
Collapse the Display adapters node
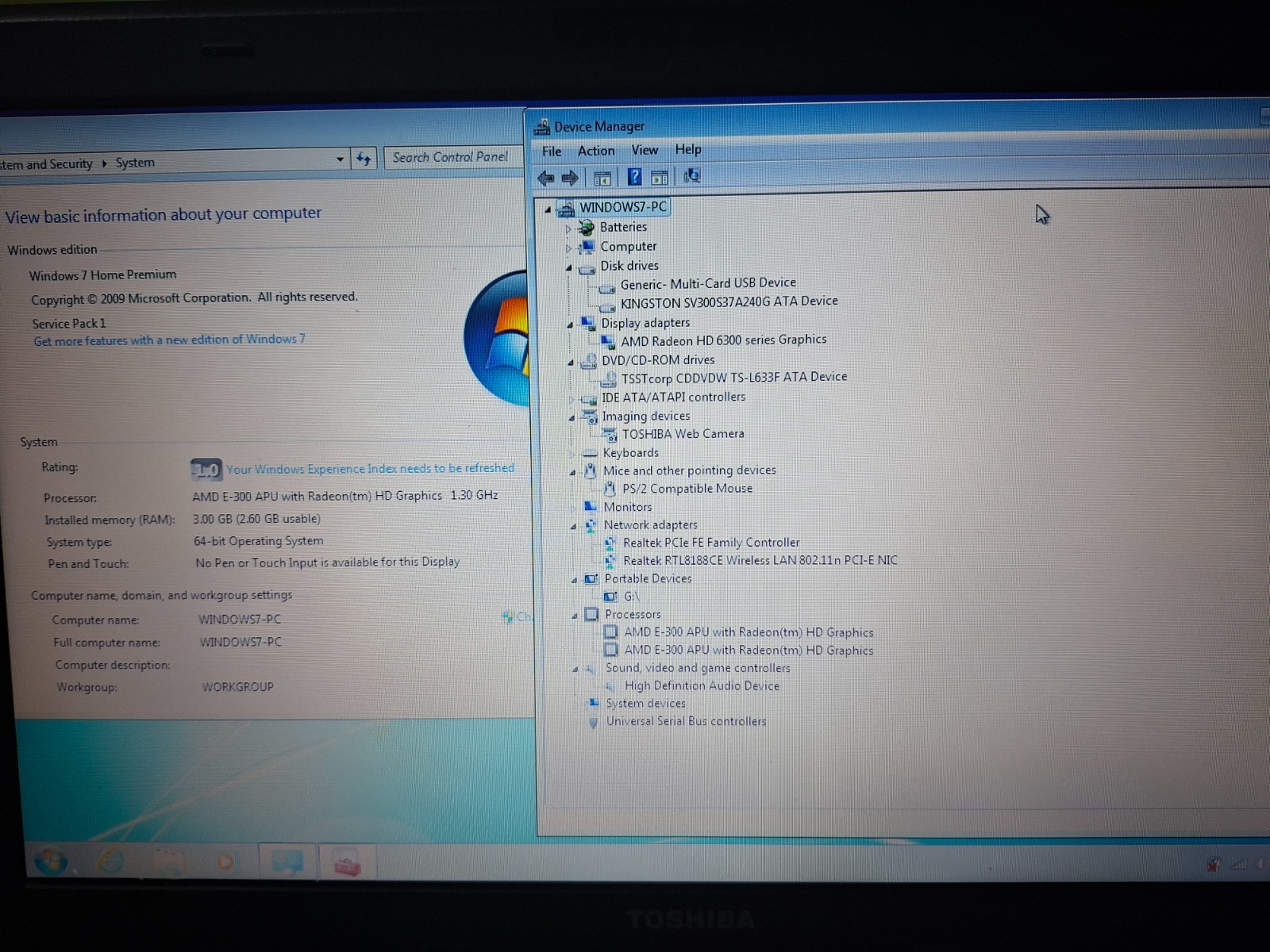[570, 325]
